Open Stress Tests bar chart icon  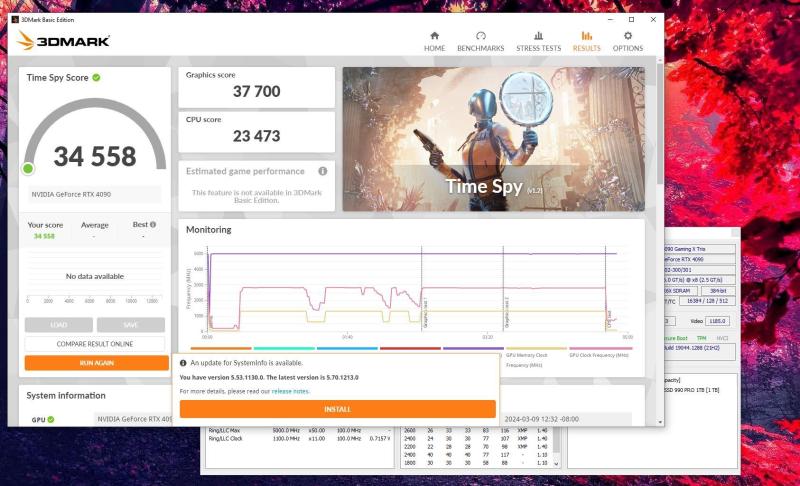pyautogui.click(x=538, y=36)
